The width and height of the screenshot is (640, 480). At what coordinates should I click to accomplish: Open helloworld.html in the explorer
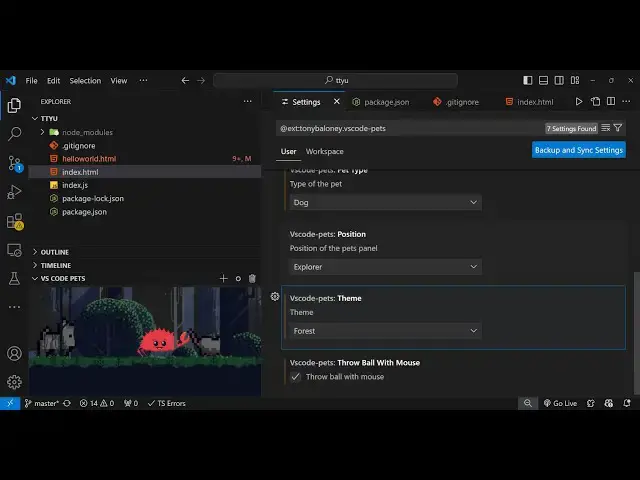pyautogui.click(x=145, y=159)
